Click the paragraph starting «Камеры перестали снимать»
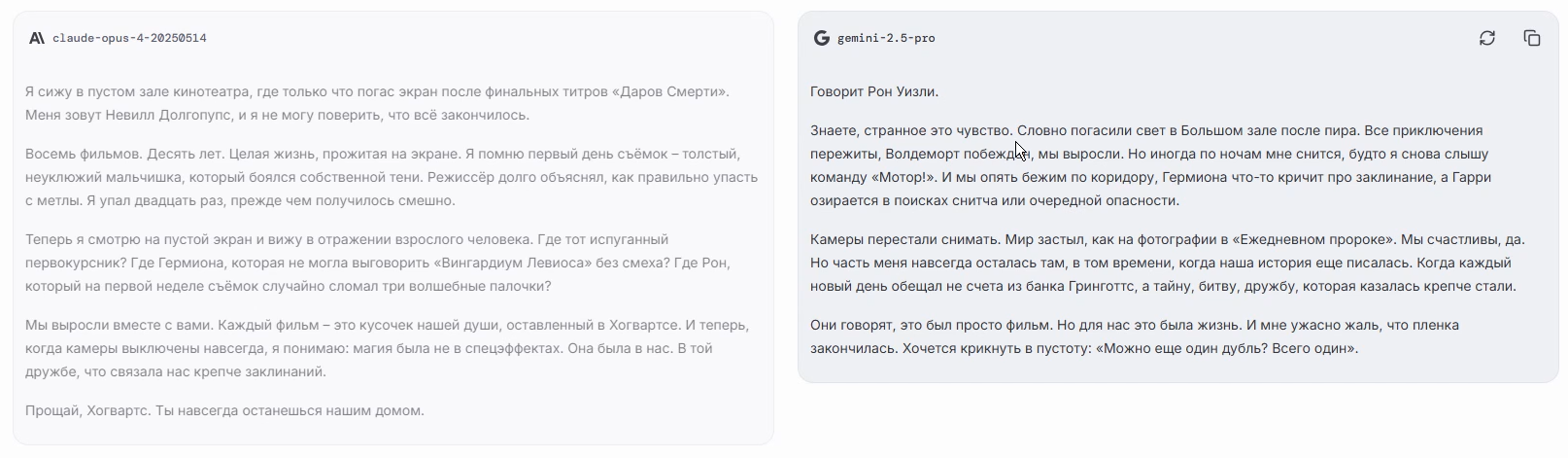Viewport: 1568px width, 458px height. [1166, 263]
